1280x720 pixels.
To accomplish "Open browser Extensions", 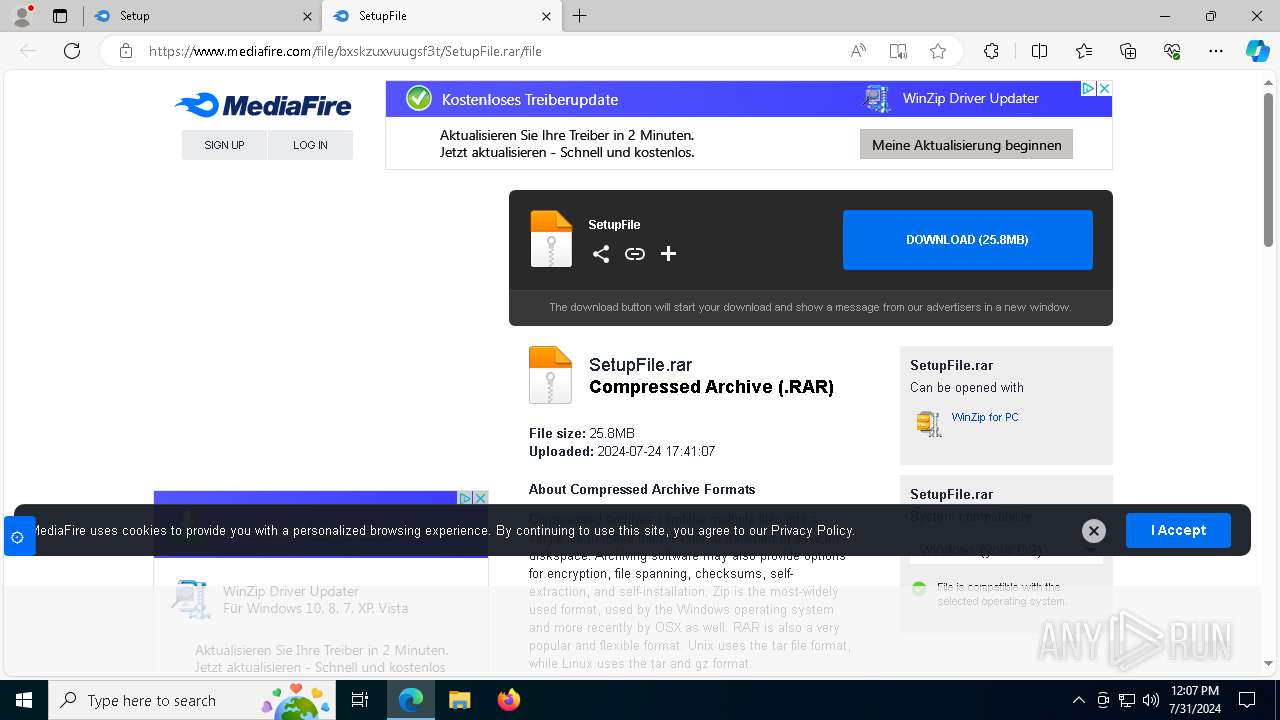I will pyautogui.click(x=991, y=51).
